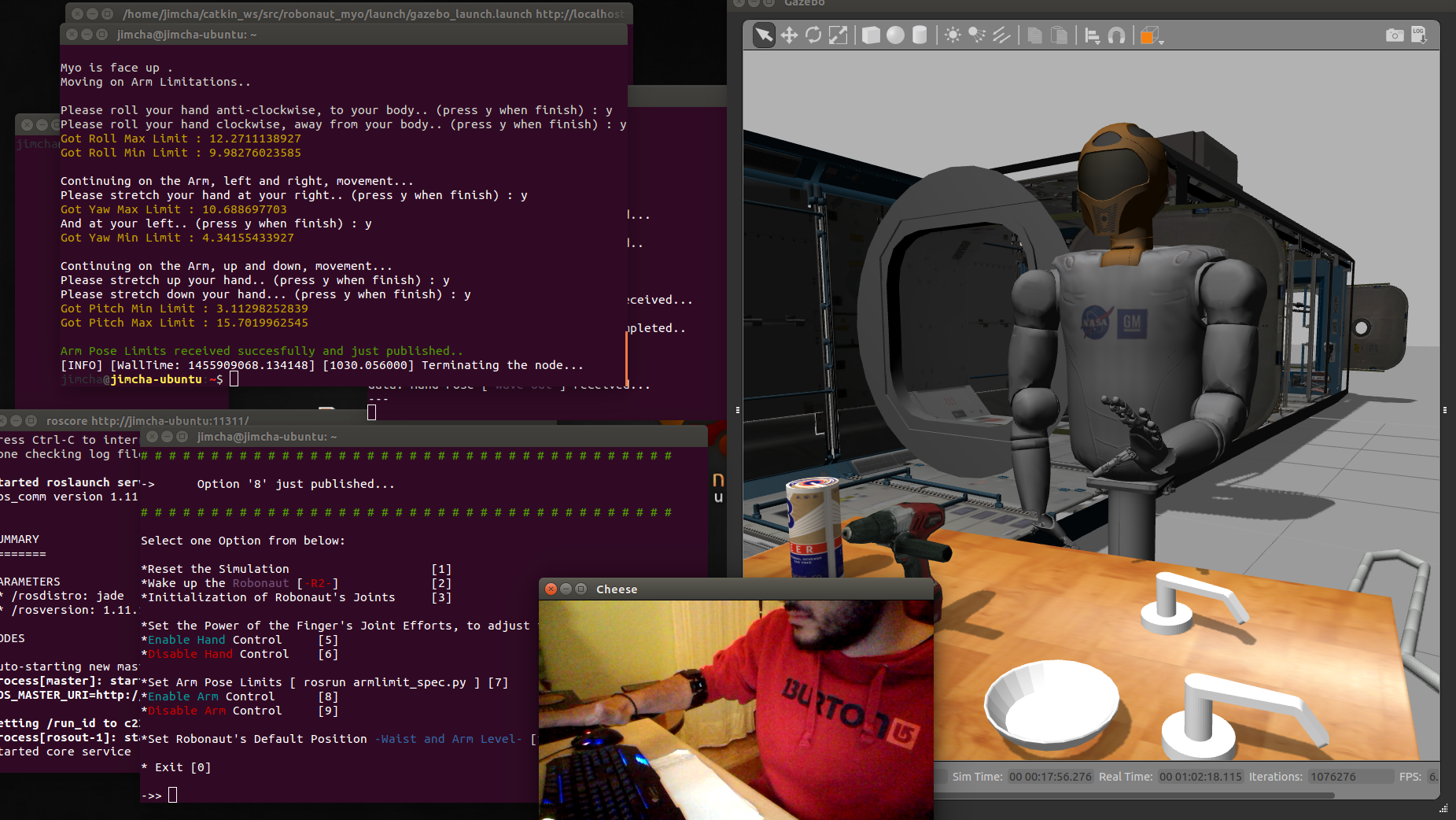This screenshot has width=1456, height=820.
Task: Click the 'Enable Arm Control' menu line
Action: 240,696
